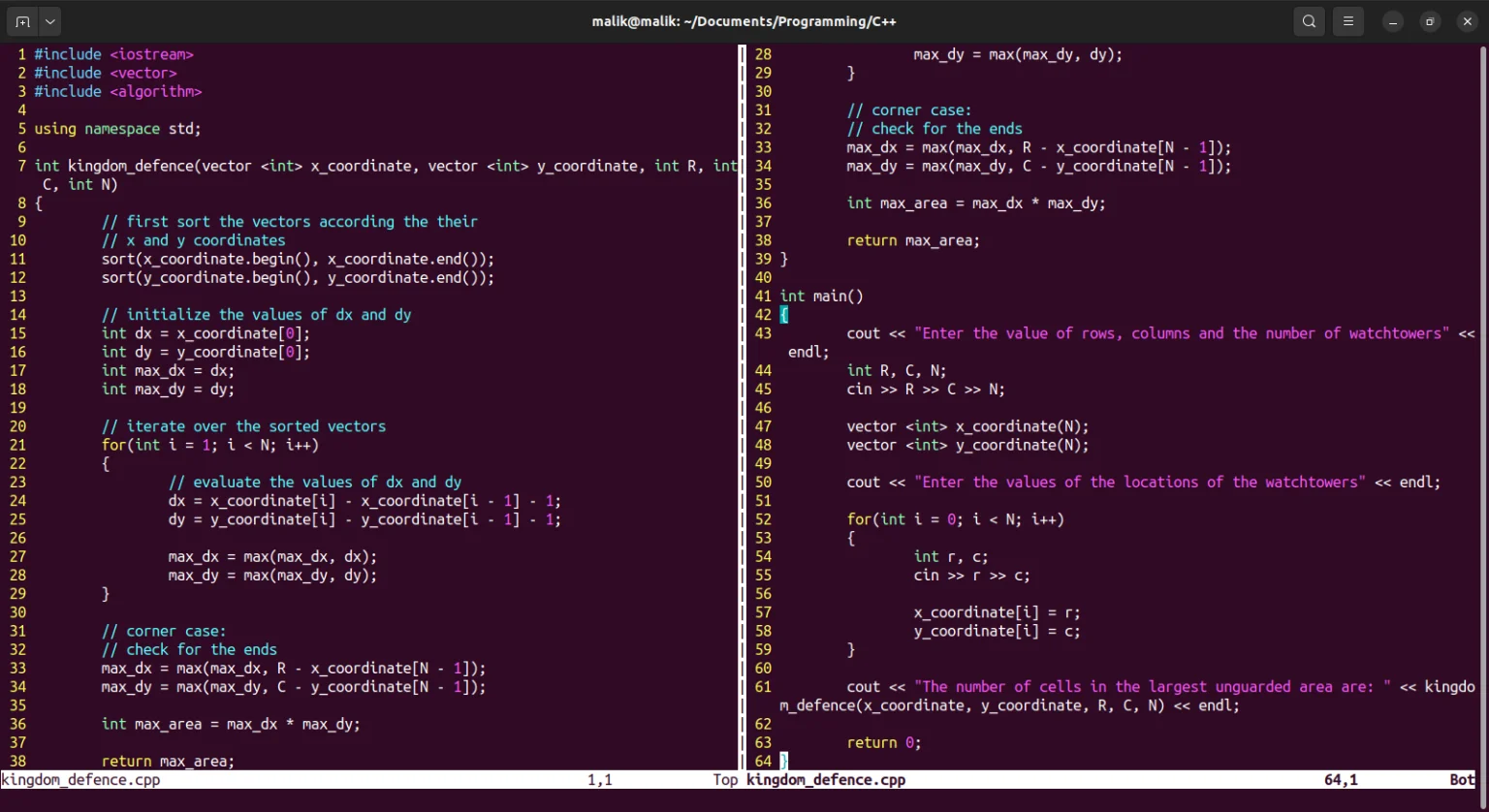Click the terminal scrollbar on right edge
The height and width of the screenshot is (812, 1489).
tap(1483, 407)
